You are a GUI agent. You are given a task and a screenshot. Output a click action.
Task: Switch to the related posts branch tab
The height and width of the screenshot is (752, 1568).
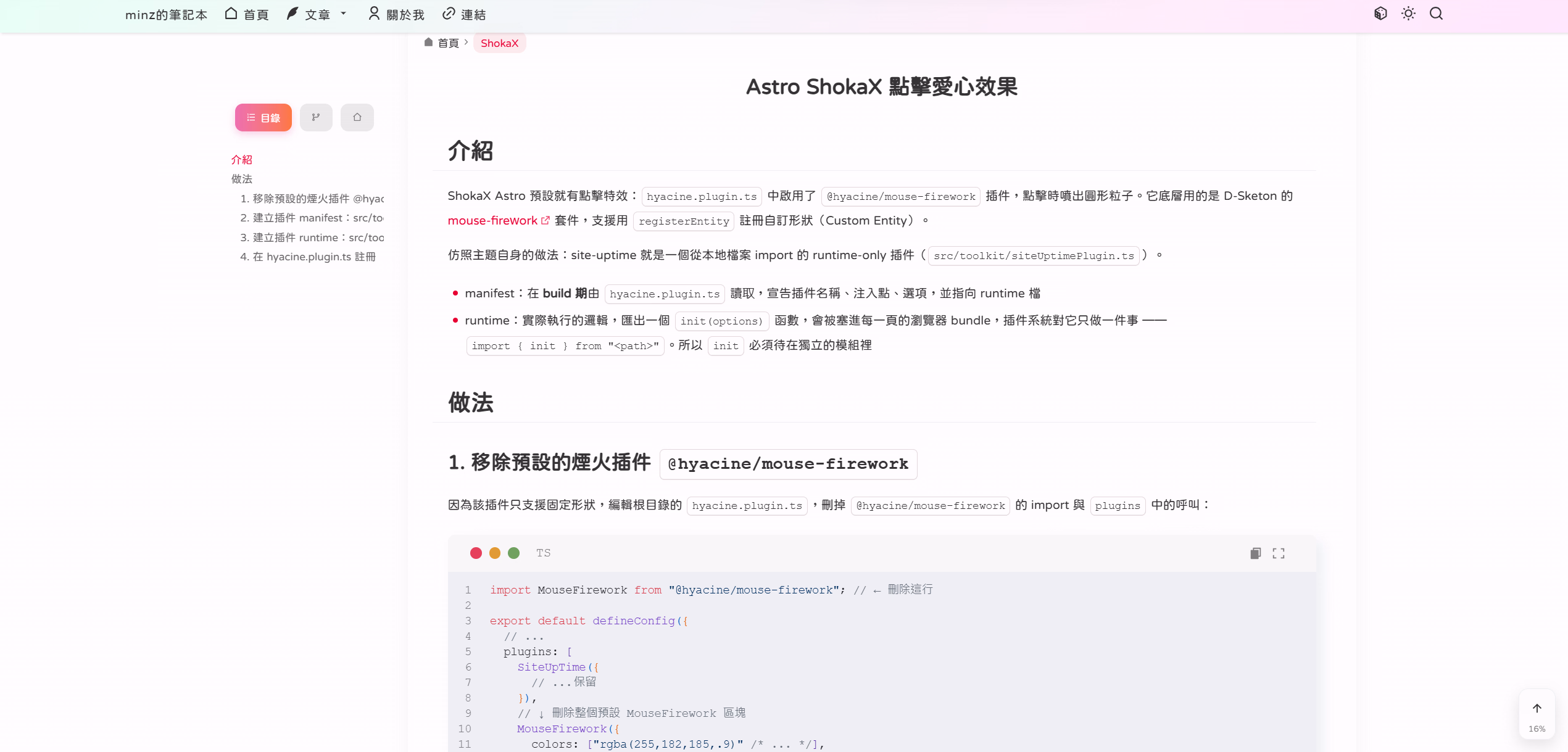(316, 117)
